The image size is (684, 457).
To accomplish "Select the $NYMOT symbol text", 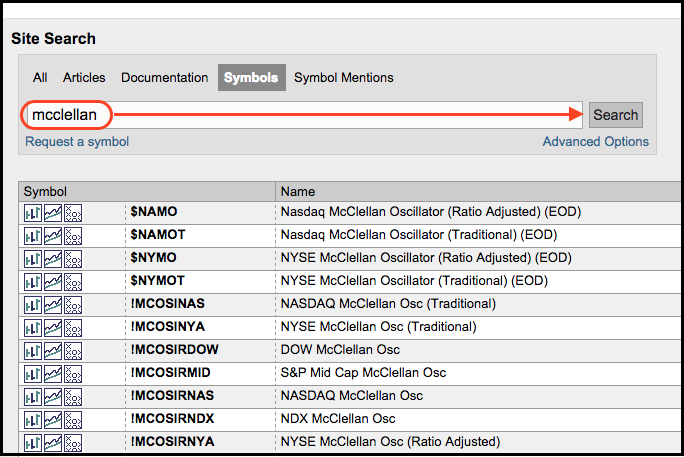I will (x=157, y=281).
